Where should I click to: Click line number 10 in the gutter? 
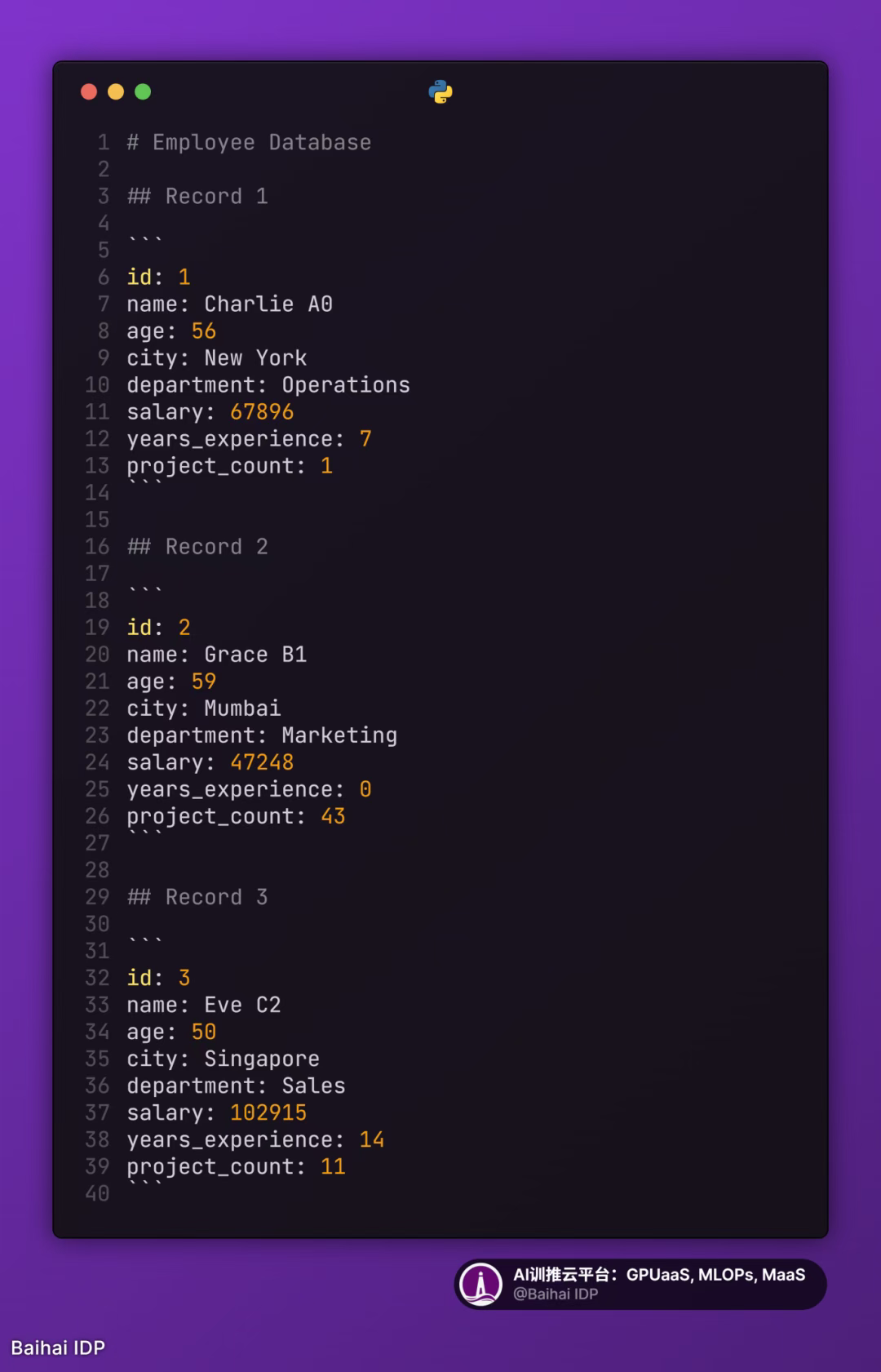coord(97,385)
